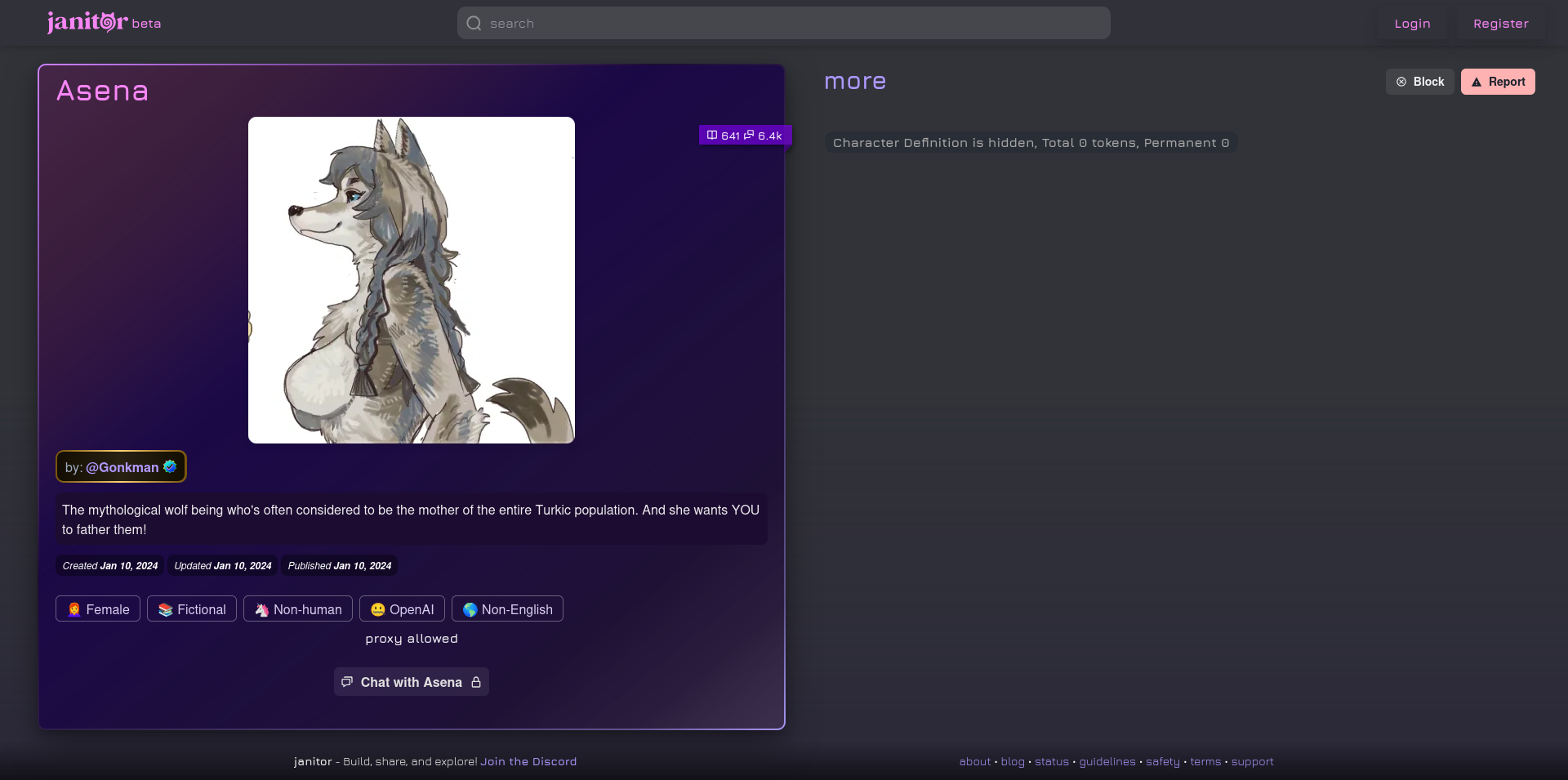Click the lock icon on chat button
Viewport: 1568px width, 780px height.
[x=476, y=682]
